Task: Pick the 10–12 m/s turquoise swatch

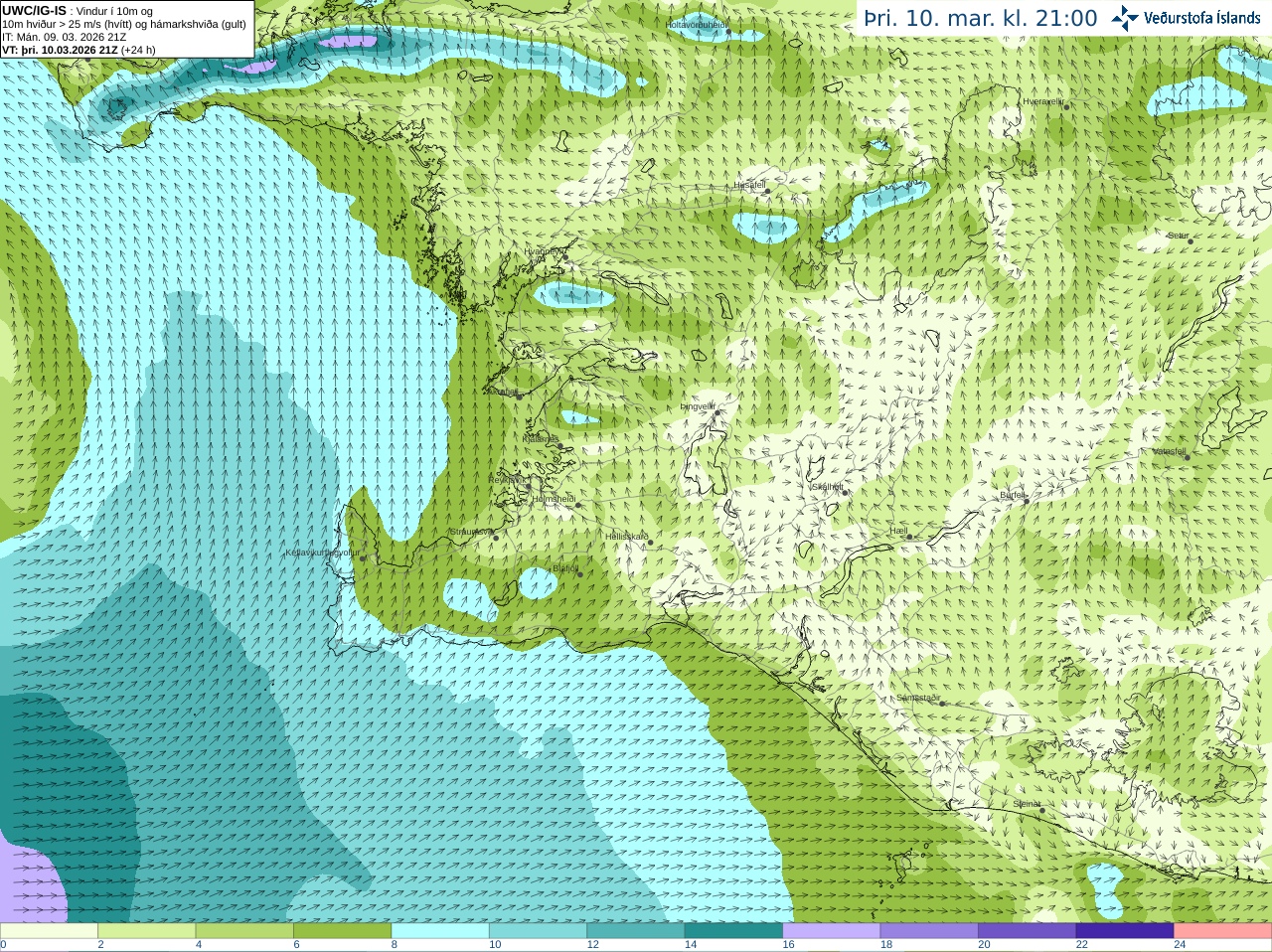Action: click(x=538, y=931)
